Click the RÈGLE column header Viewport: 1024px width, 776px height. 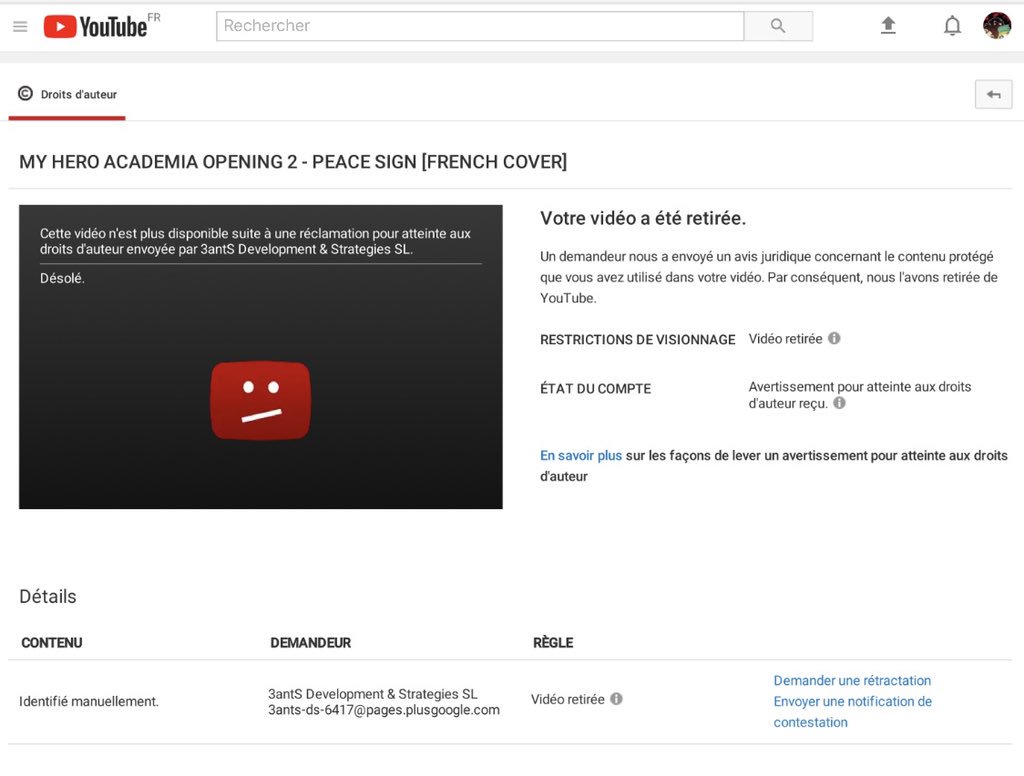(x=552, y=643)
